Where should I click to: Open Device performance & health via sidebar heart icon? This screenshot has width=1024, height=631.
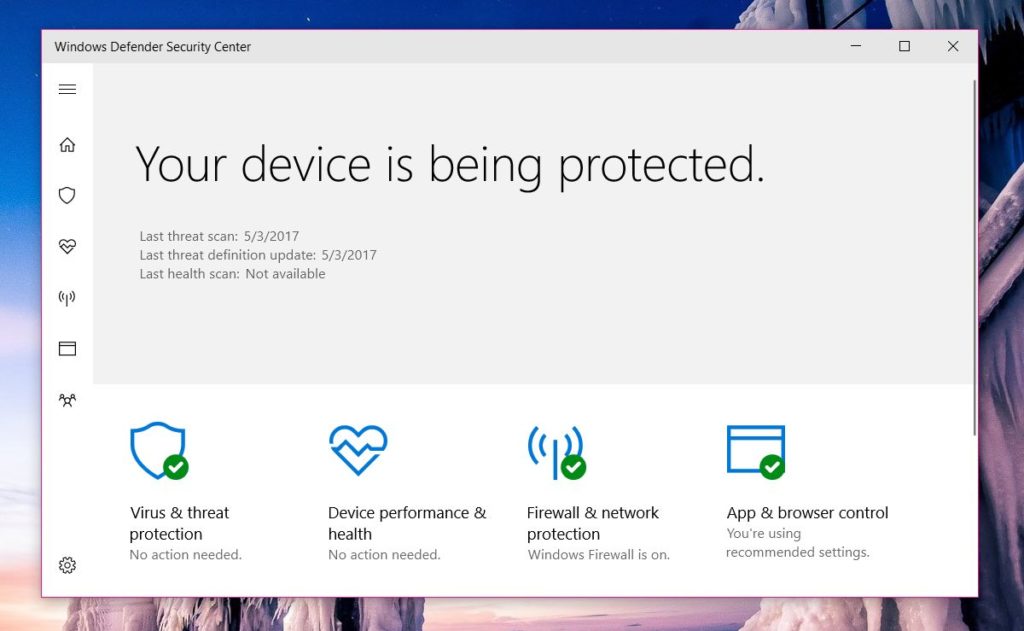[67, 246]
